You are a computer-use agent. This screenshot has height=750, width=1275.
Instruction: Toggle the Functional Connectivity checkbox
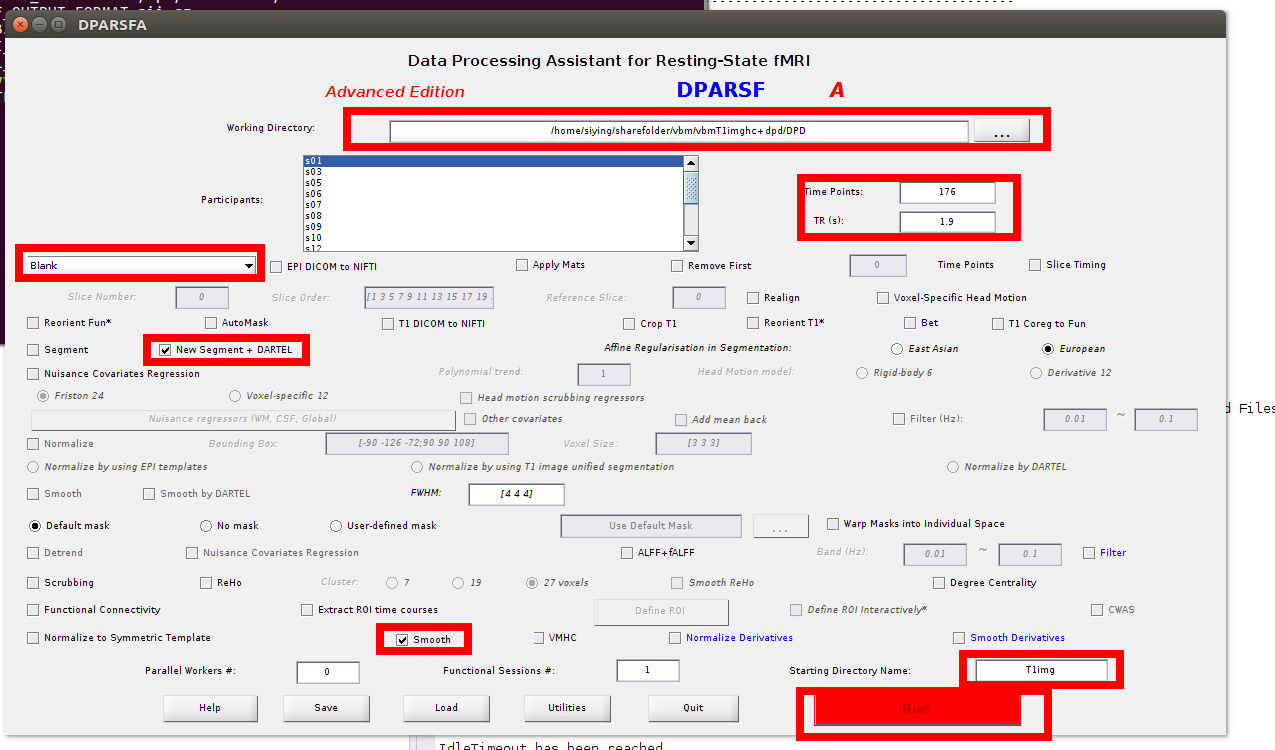(33, 610)
